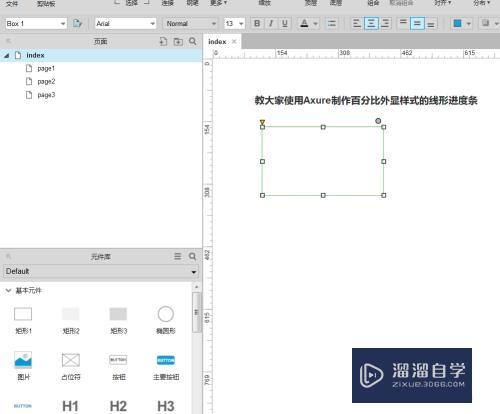
Task: Align text to middle vertically
Action: (x=417, y=23)
